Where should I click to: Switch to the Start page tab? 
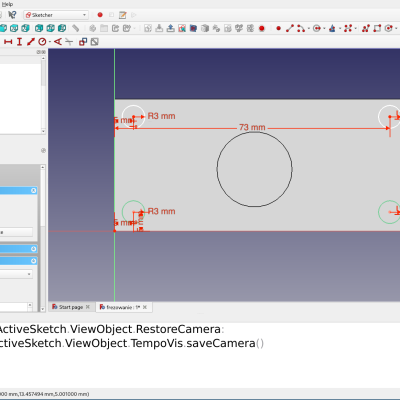71,307
